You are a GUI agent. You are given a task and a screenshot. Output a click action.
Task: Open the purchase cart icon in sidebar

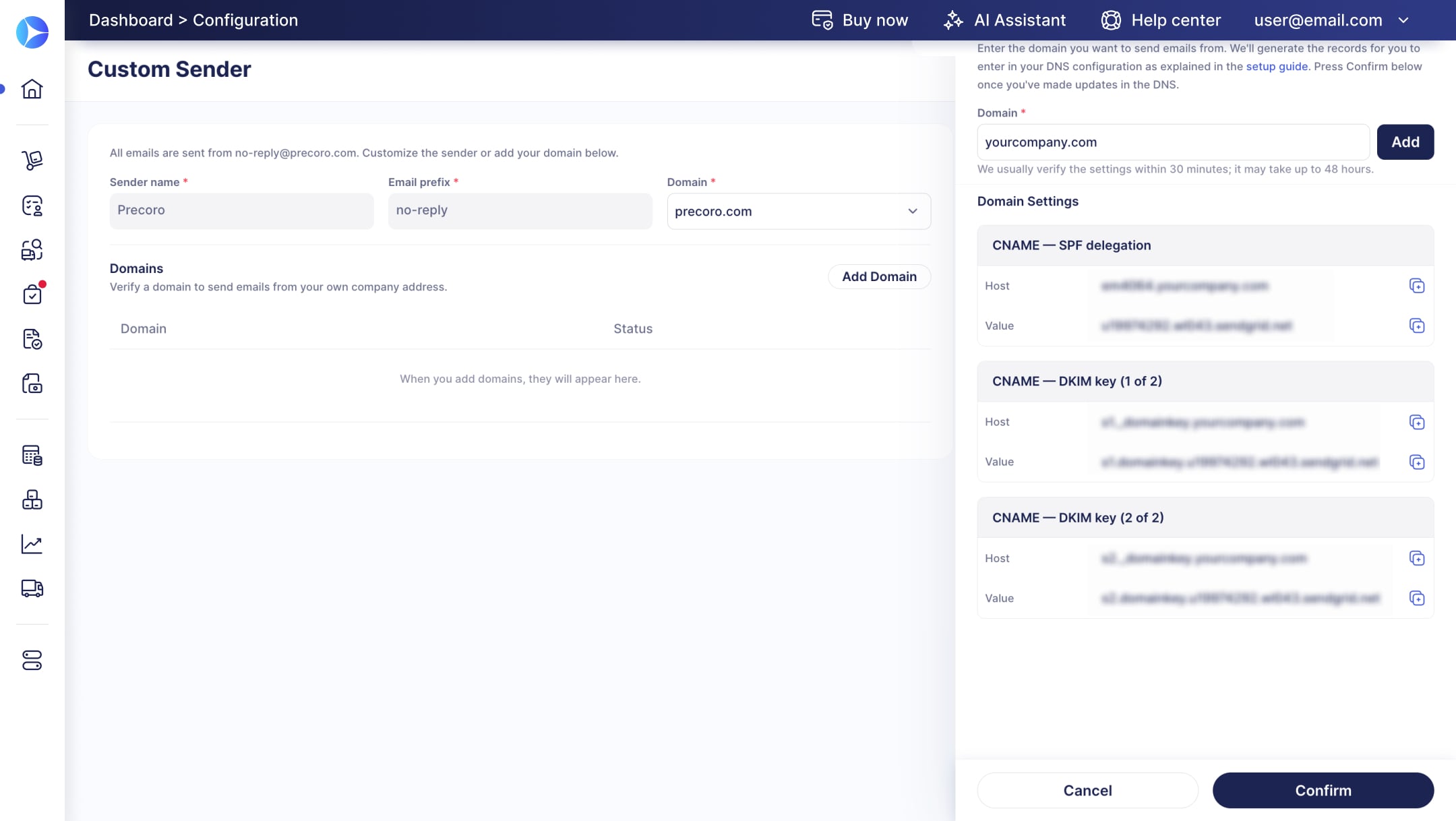(32, 160)
